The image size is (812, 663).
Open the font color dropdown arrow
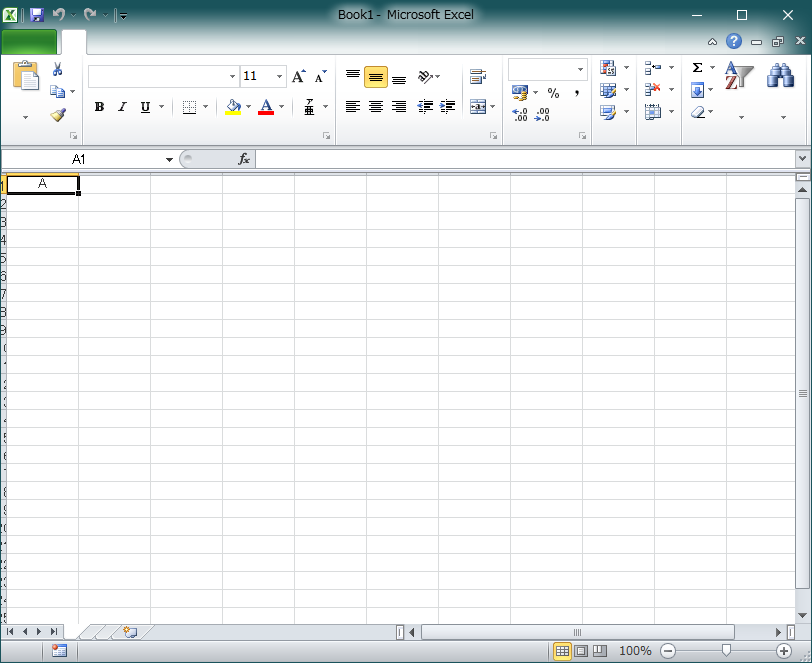tap(282, 107)
